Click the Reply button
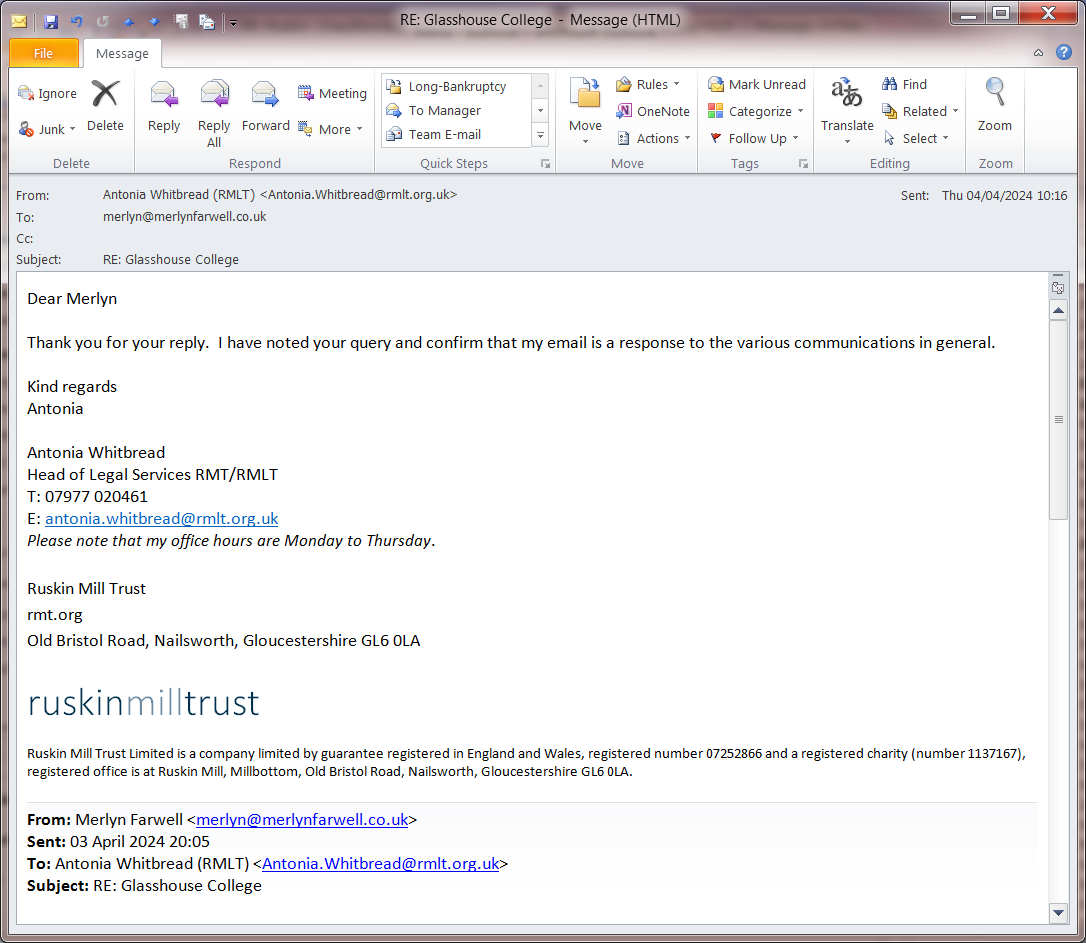This screenshot has height=943, width=1086. tap(164, 106)
